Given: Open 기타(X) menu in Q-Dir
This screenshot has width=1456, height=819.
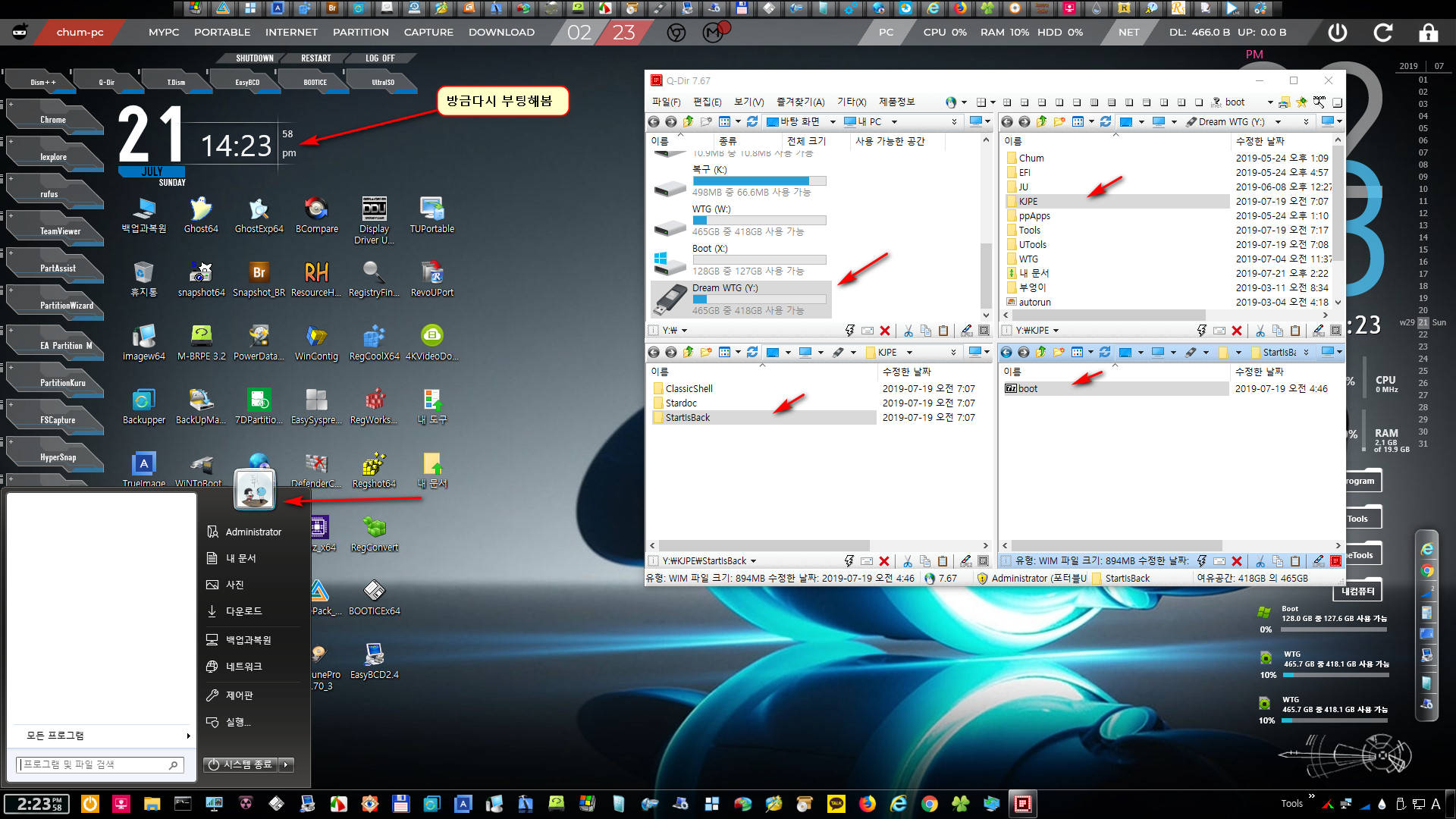Looking at the screenshot, I should [852, 102].
